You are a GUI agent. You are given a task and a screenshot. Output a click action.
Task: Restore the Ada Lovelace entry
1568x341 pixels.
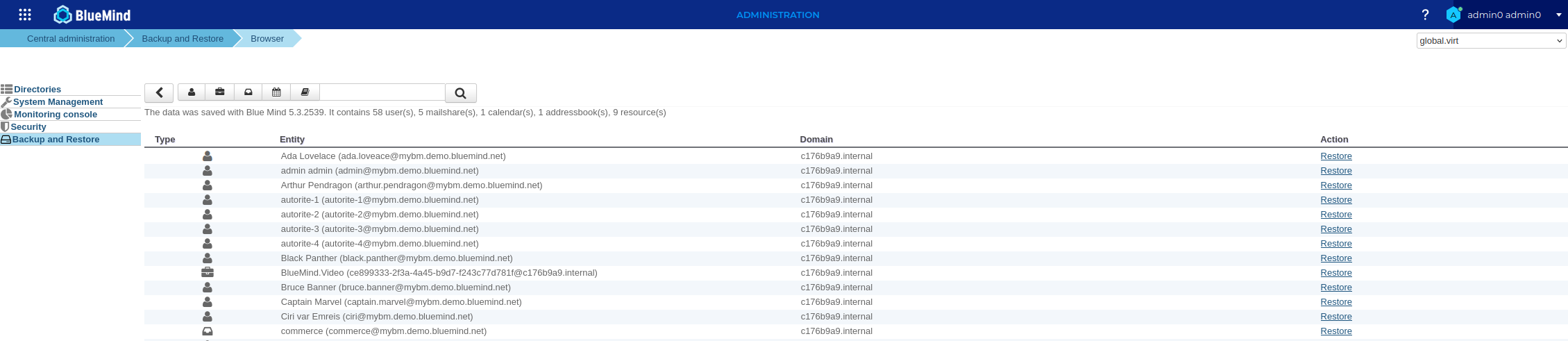pos(1335,156)
